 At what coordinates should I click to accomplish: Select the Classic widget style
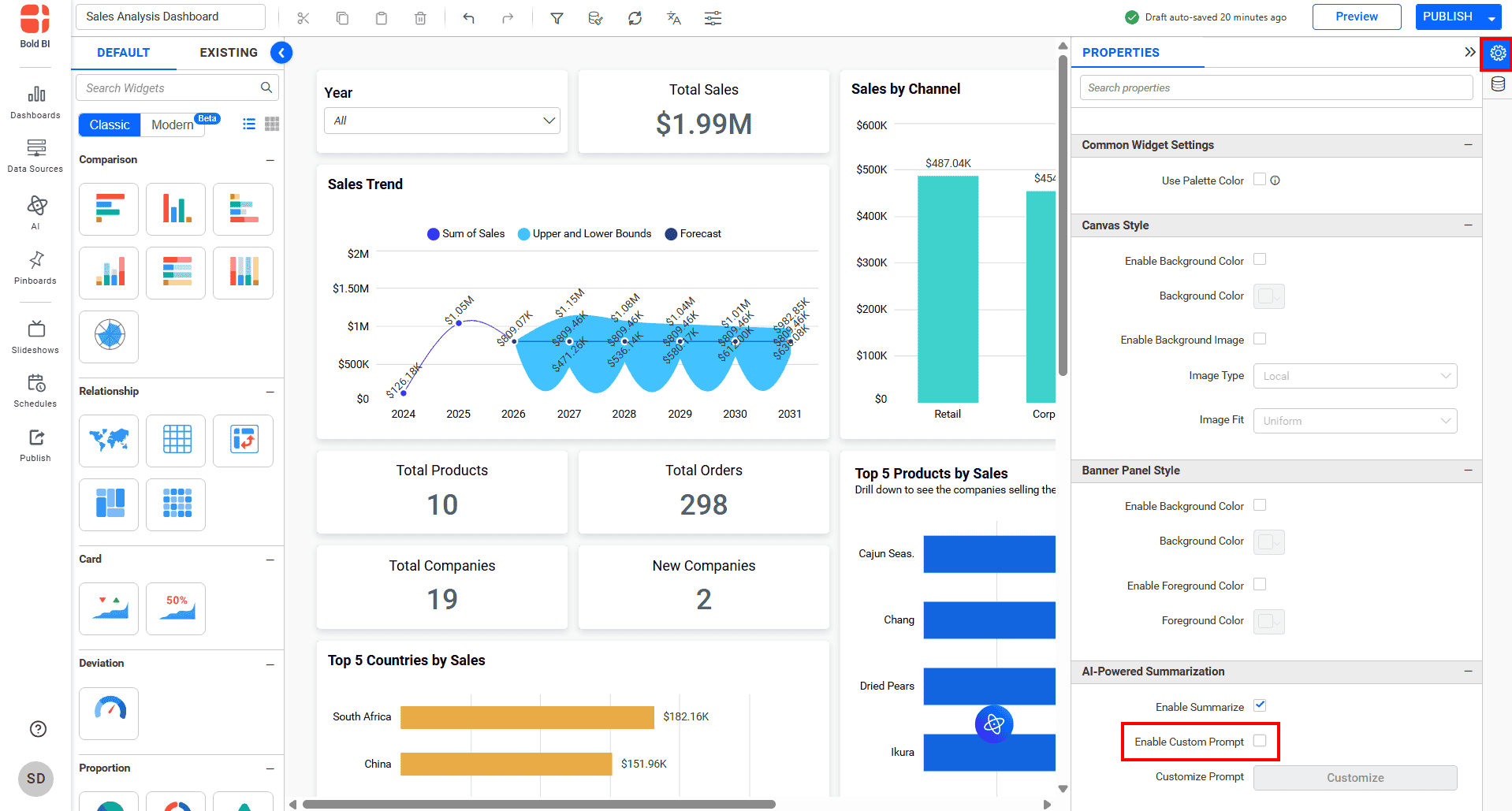click(x=110, y=125)
